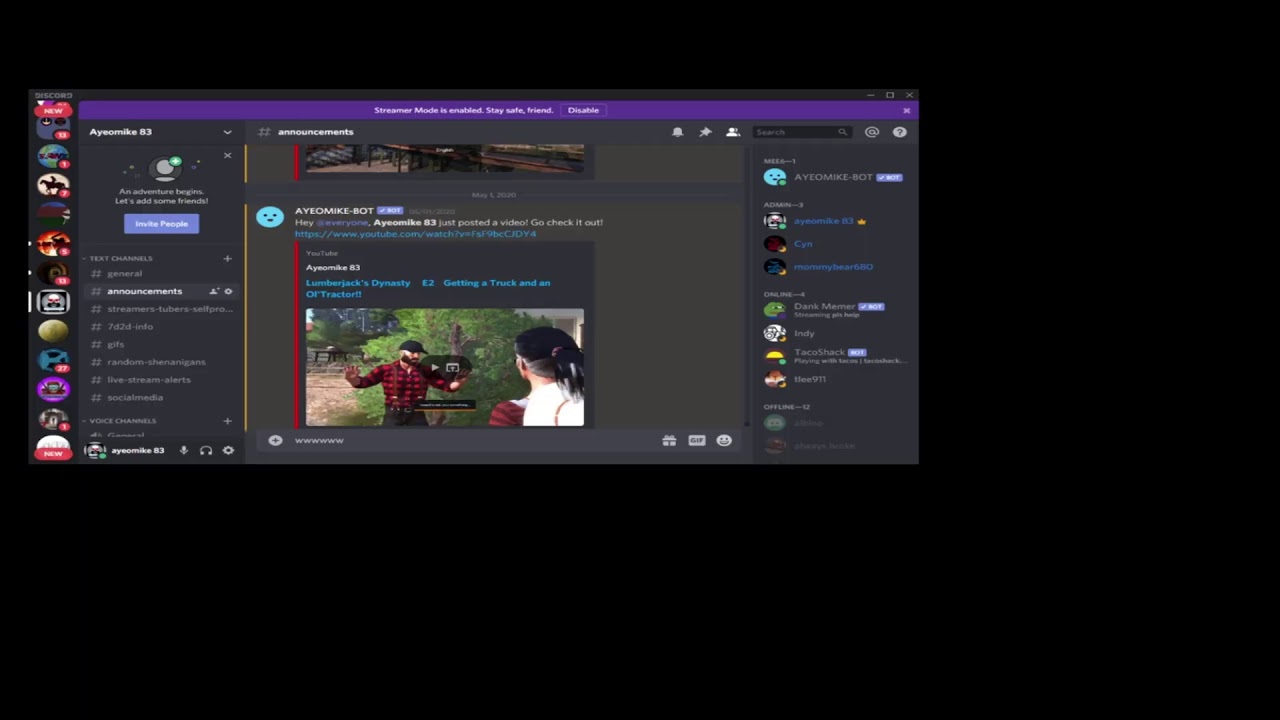This screenshot has width=1280, height=720.
Task: Open pinned messages pin icon
Action: point(705,132)
